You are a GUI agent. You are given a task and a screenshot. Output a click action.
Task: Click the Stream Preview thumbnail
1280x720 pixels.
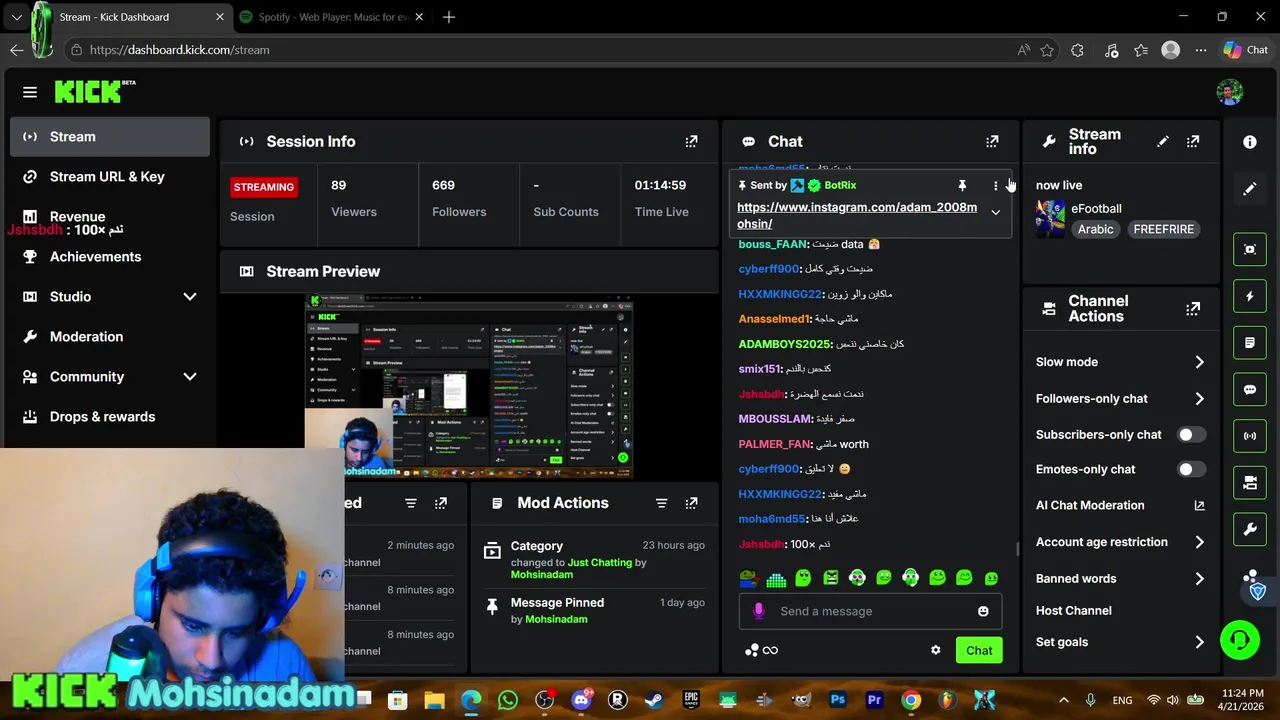(469, 387)
